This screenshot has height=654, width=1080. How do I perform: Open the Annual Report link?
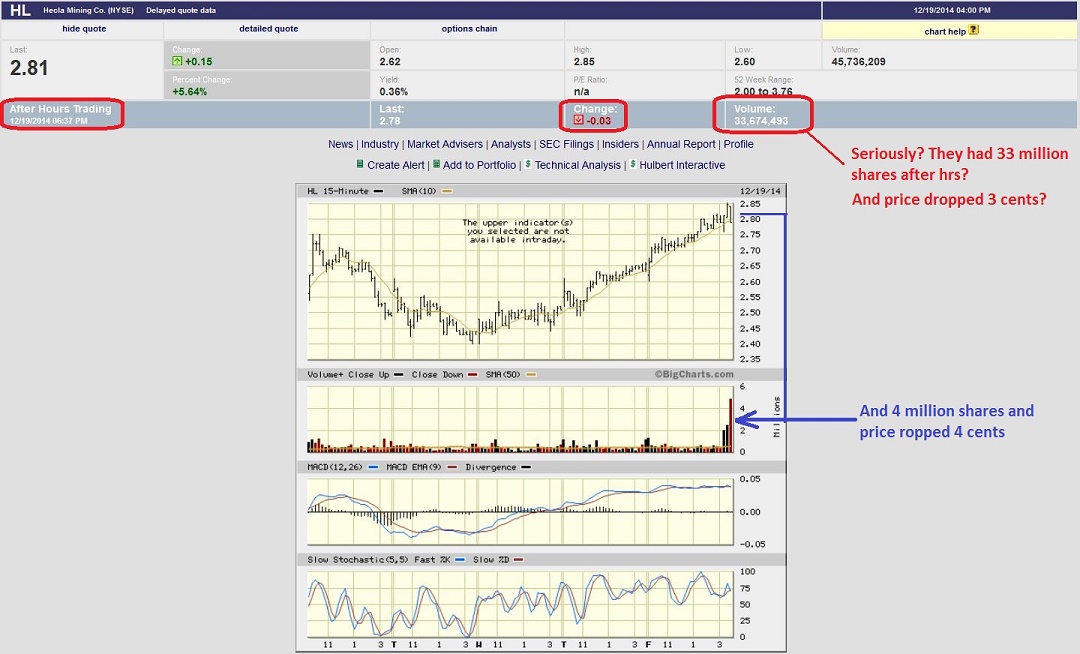(681, 144)
